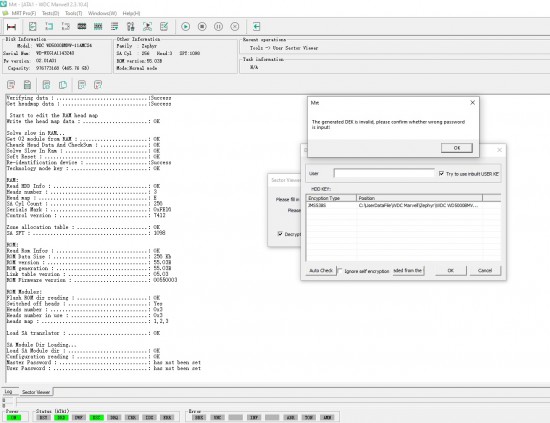Click the red connector icon in main toolbar
The width and height of the screenshot is (550, 423).
(x=11, y=27)
